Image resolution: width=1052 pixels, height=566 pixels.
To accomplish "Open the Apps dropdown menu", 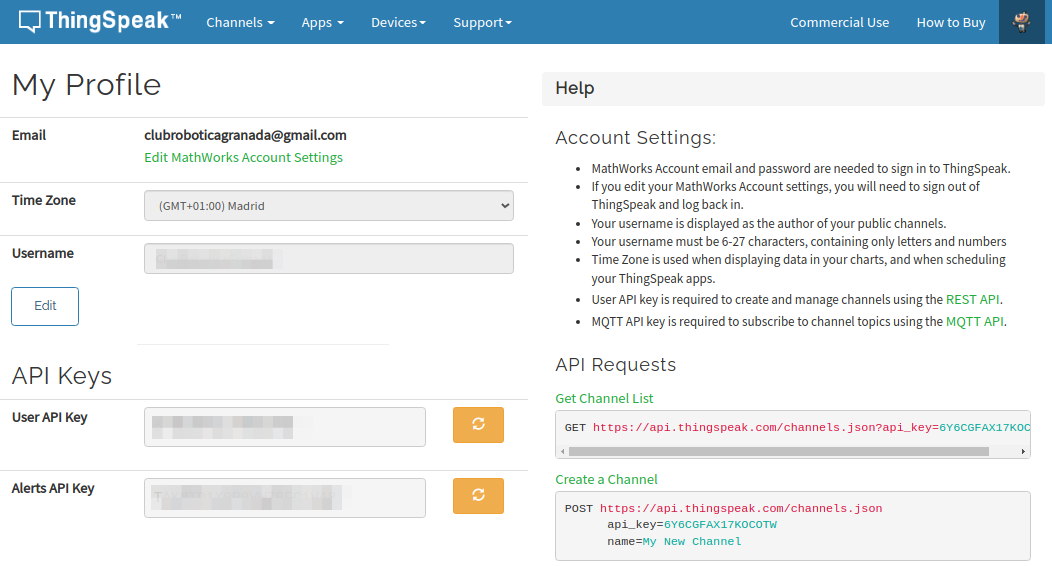I will pyautogui.click(x=322, y=22).
